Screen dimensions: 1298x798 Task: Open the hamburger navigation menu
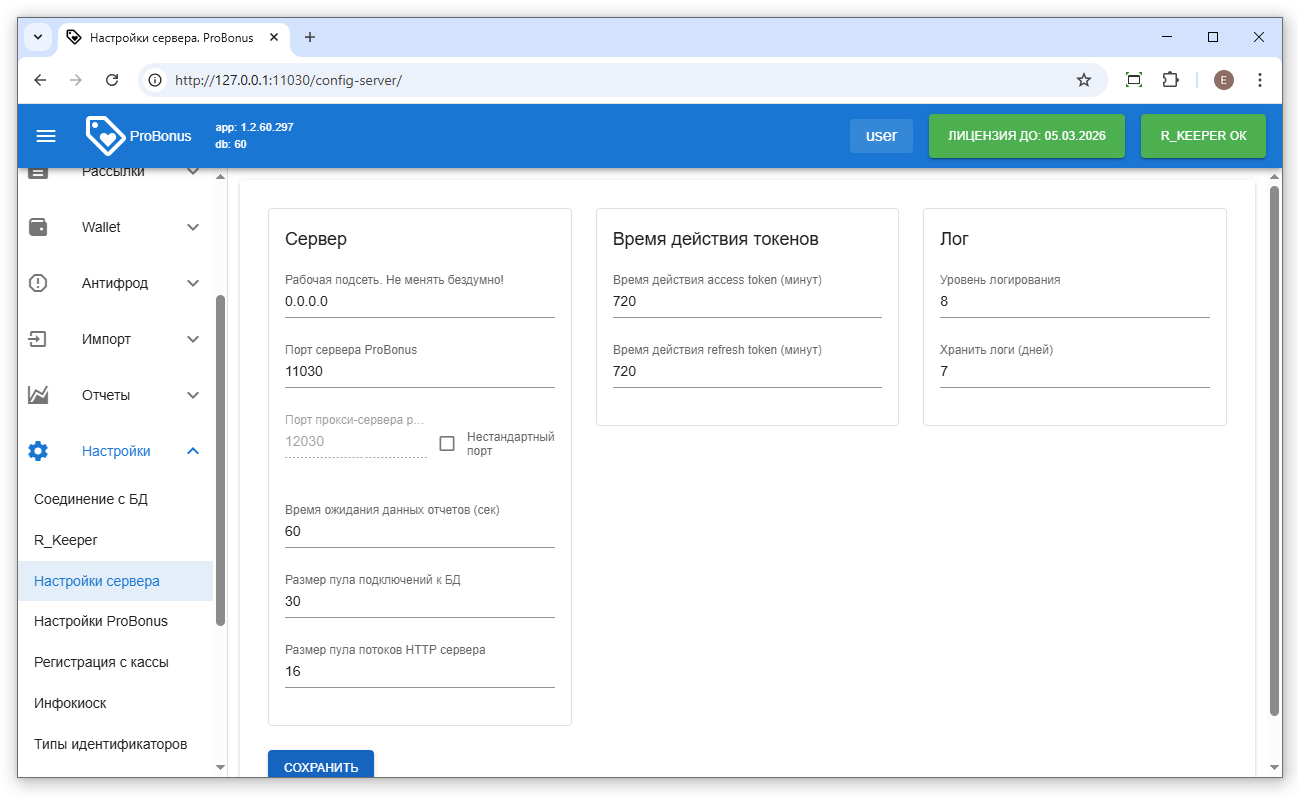pos(46,136)
